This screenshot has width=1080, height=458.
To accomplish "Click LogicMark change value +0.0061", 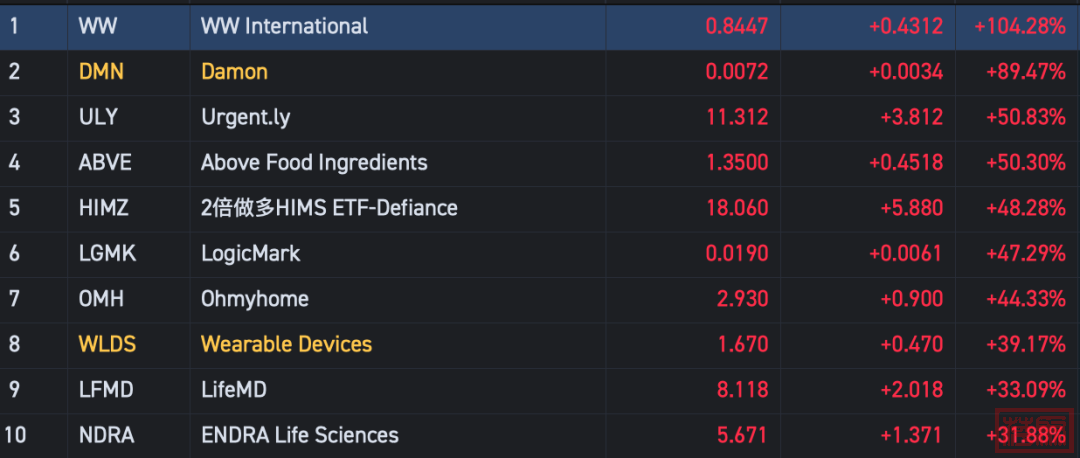I will (906, 253).
